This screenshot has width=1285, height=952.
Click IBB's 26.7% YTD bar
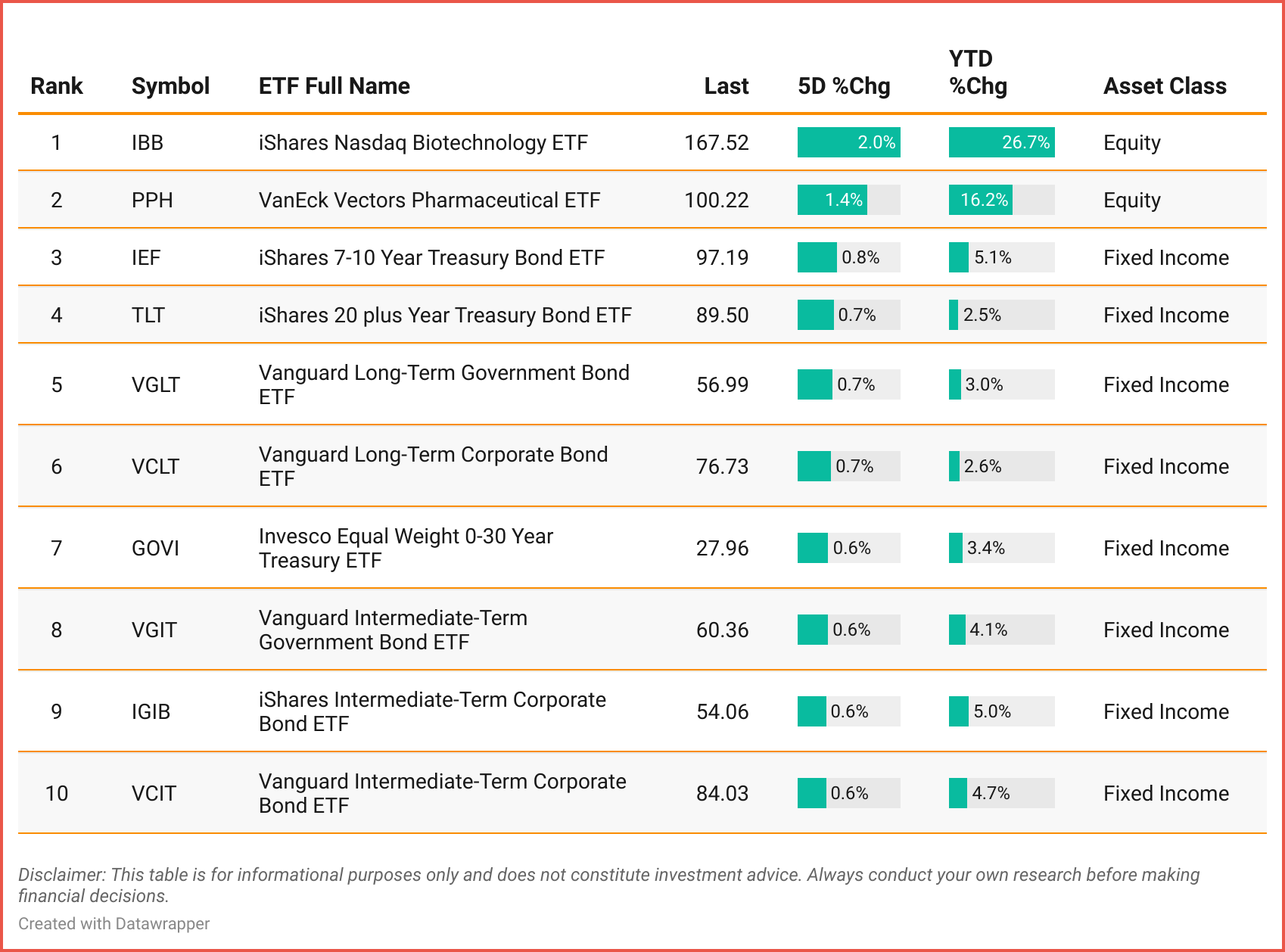point(1001,142)
